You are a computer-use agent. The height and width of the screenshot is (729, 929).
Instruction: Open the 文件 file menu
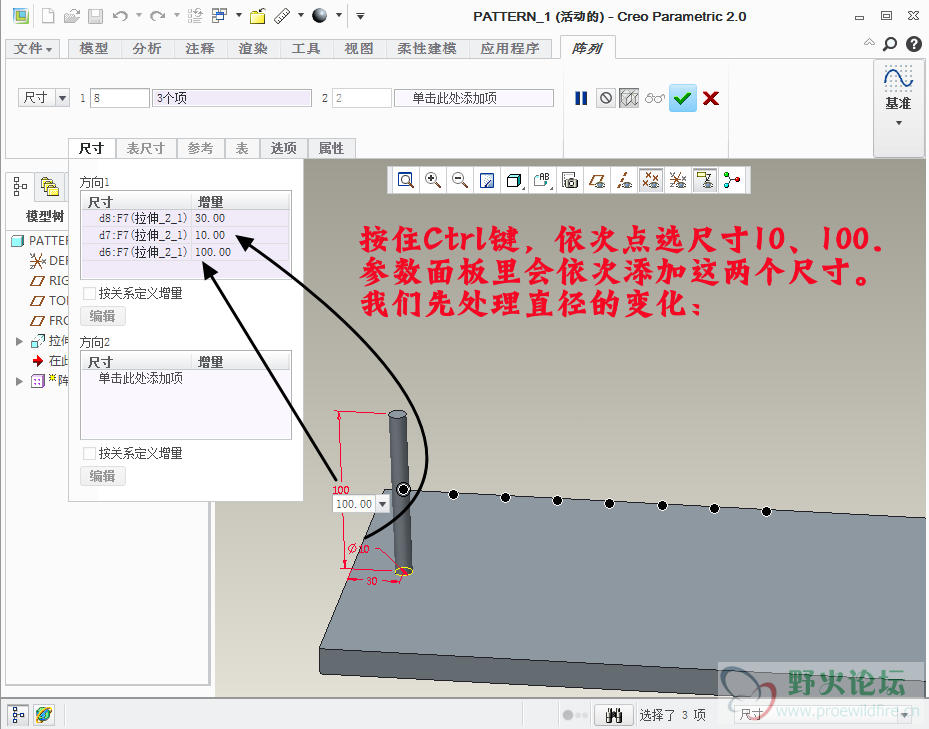click(33, 49)
